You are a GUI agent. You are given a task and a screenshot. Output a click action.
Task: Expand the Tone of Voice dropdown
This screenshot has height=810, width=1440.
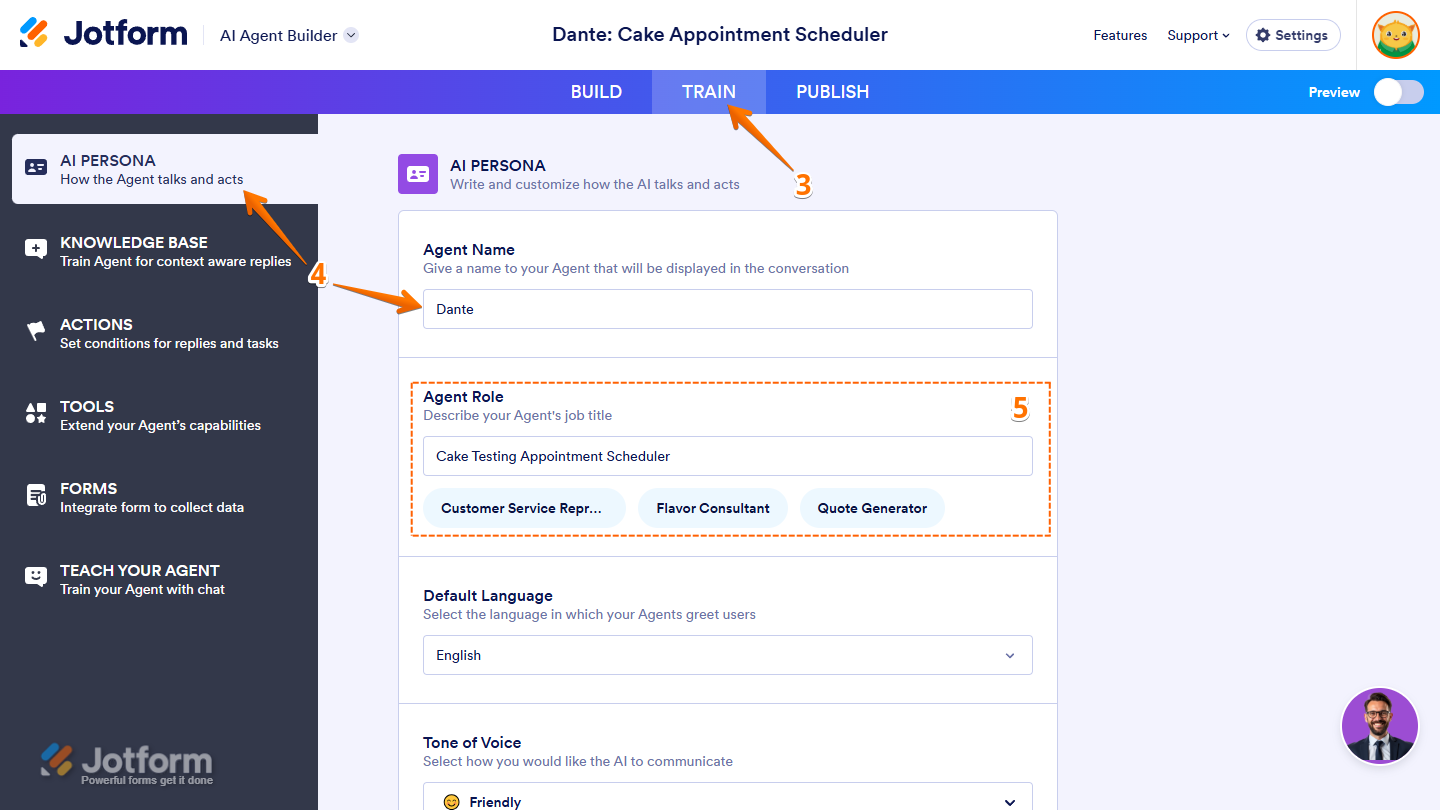pos(727,801)
